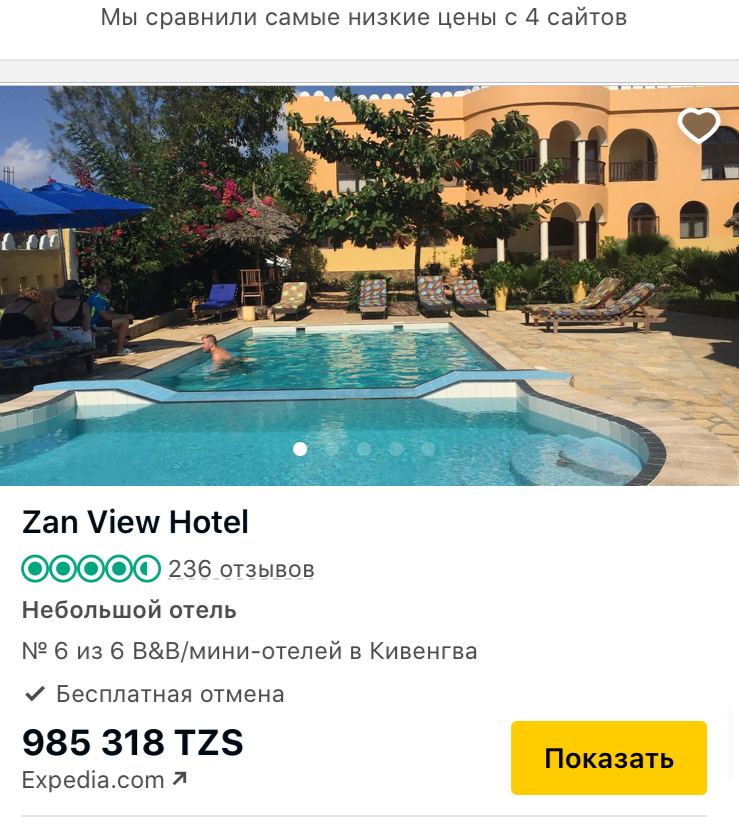Click the 985 318 TZS price
739x824 pixels.
[132, 743]
